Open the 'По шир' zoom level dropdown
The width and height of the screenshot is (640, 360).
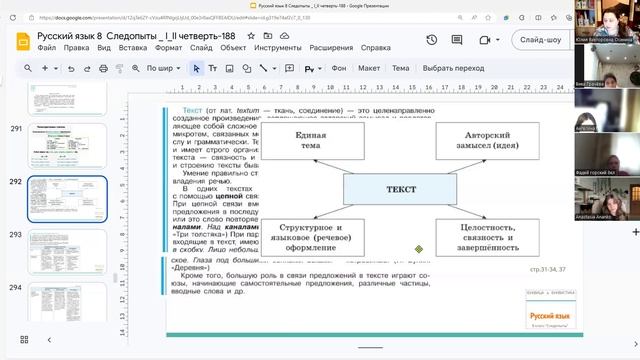163,68
